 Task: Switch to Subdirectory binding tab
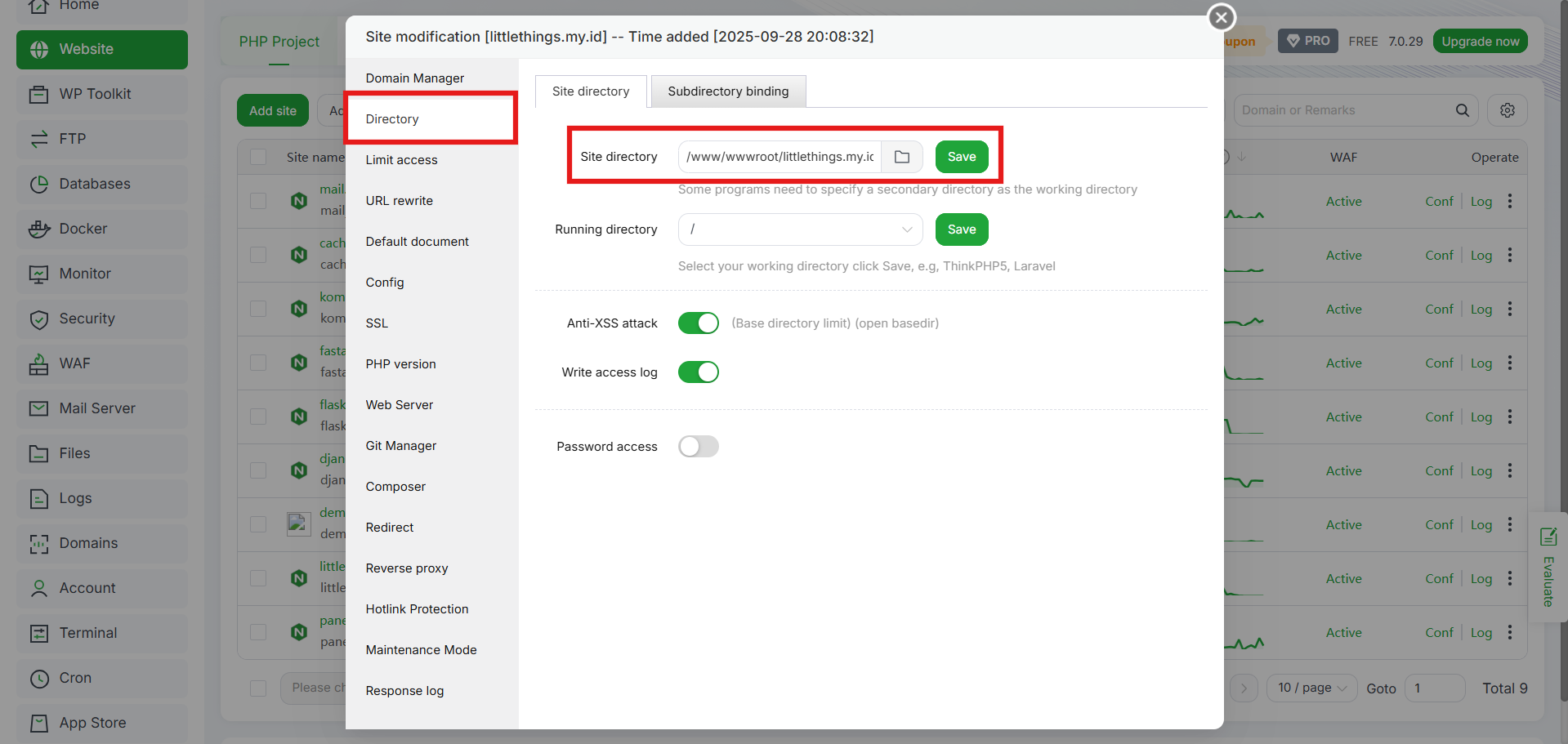click(x=728, y=91)
